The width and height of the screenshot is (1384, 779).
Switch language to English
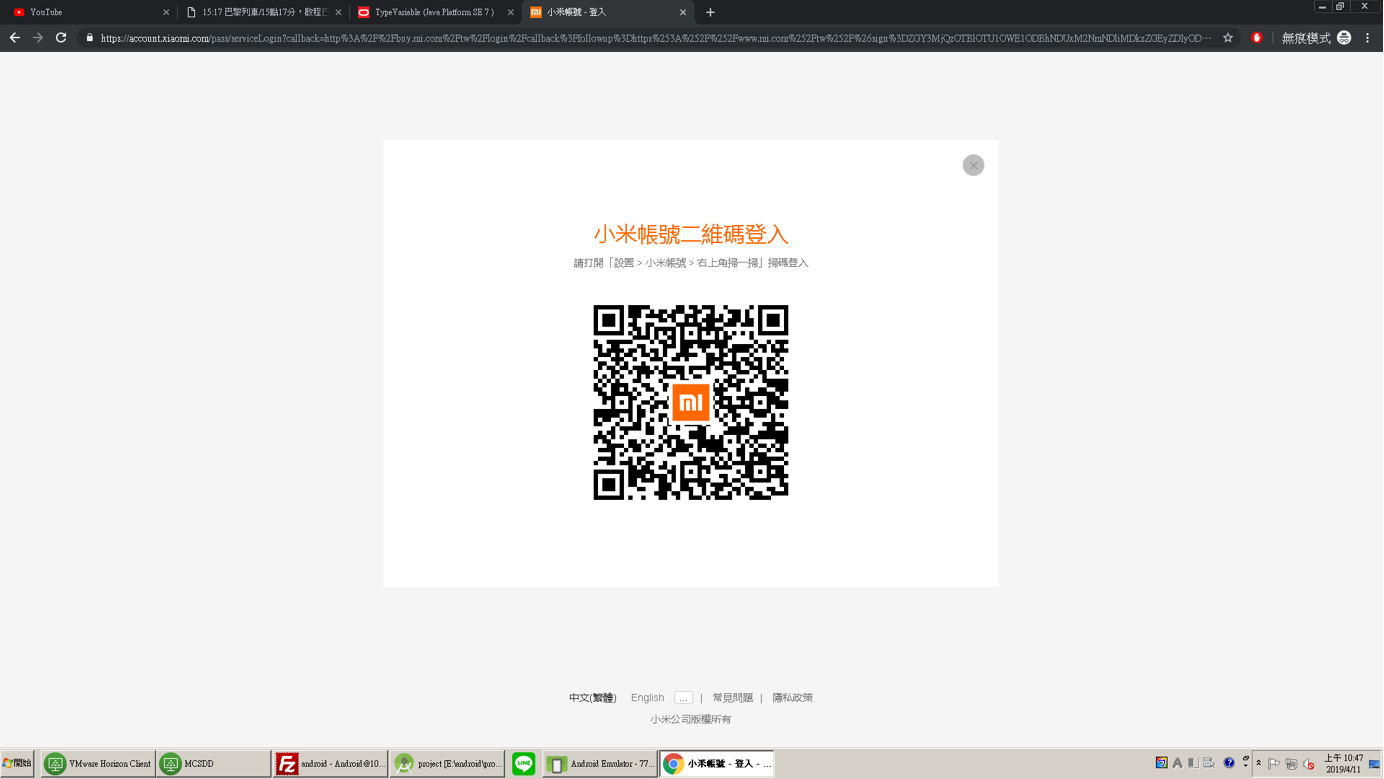click(x=647, y=698)
